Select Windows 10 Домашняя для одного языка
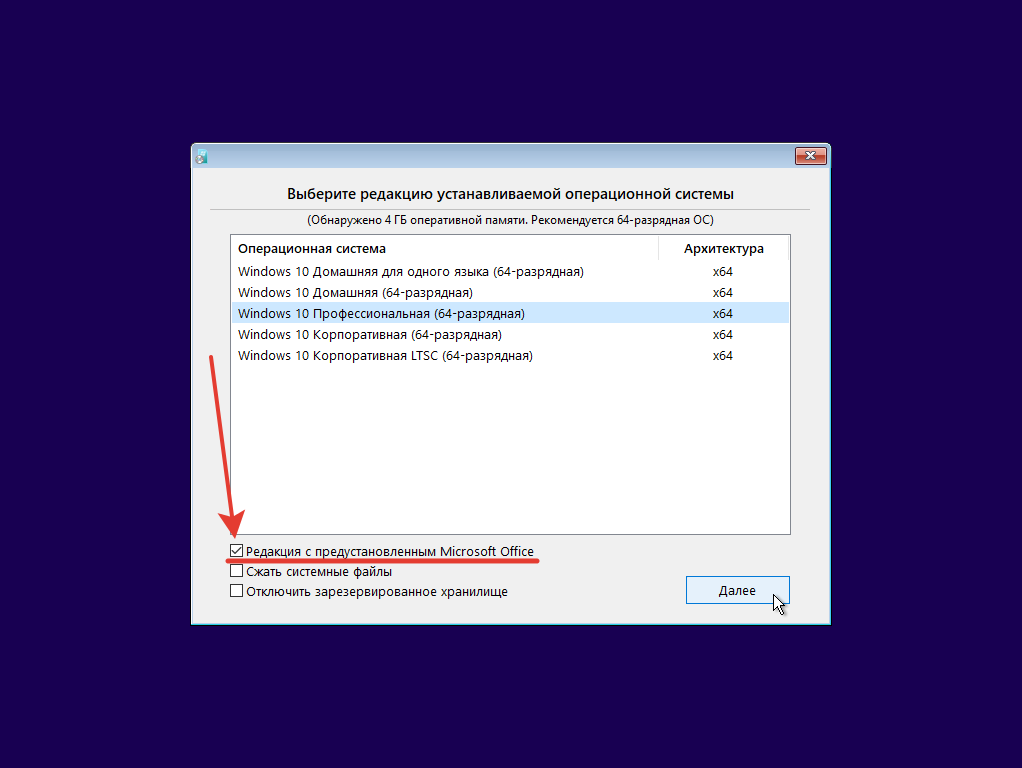1022x768 pixels. 510,271
